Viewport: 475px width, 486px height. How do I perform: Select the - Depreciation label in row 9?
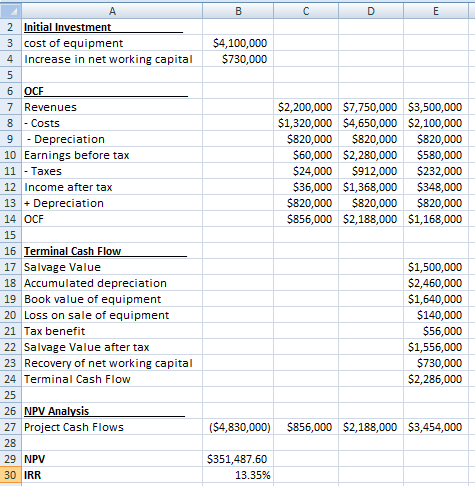(66, 139)
